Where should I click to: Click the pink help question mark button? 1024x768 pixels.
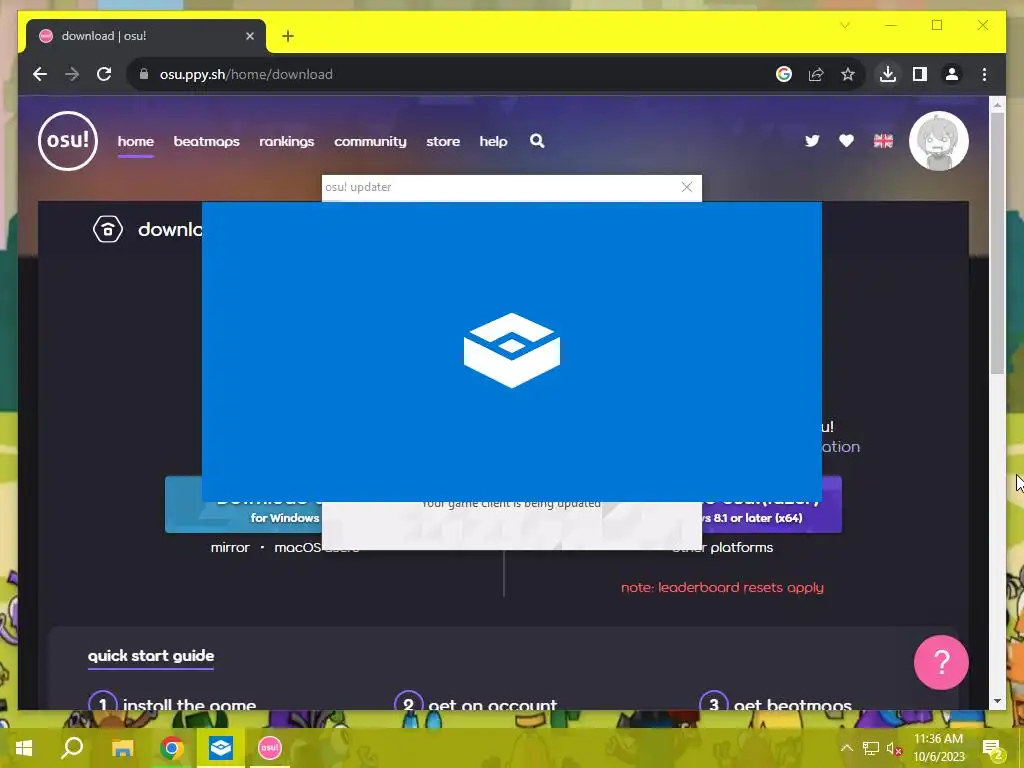click(x=940, y=662)
